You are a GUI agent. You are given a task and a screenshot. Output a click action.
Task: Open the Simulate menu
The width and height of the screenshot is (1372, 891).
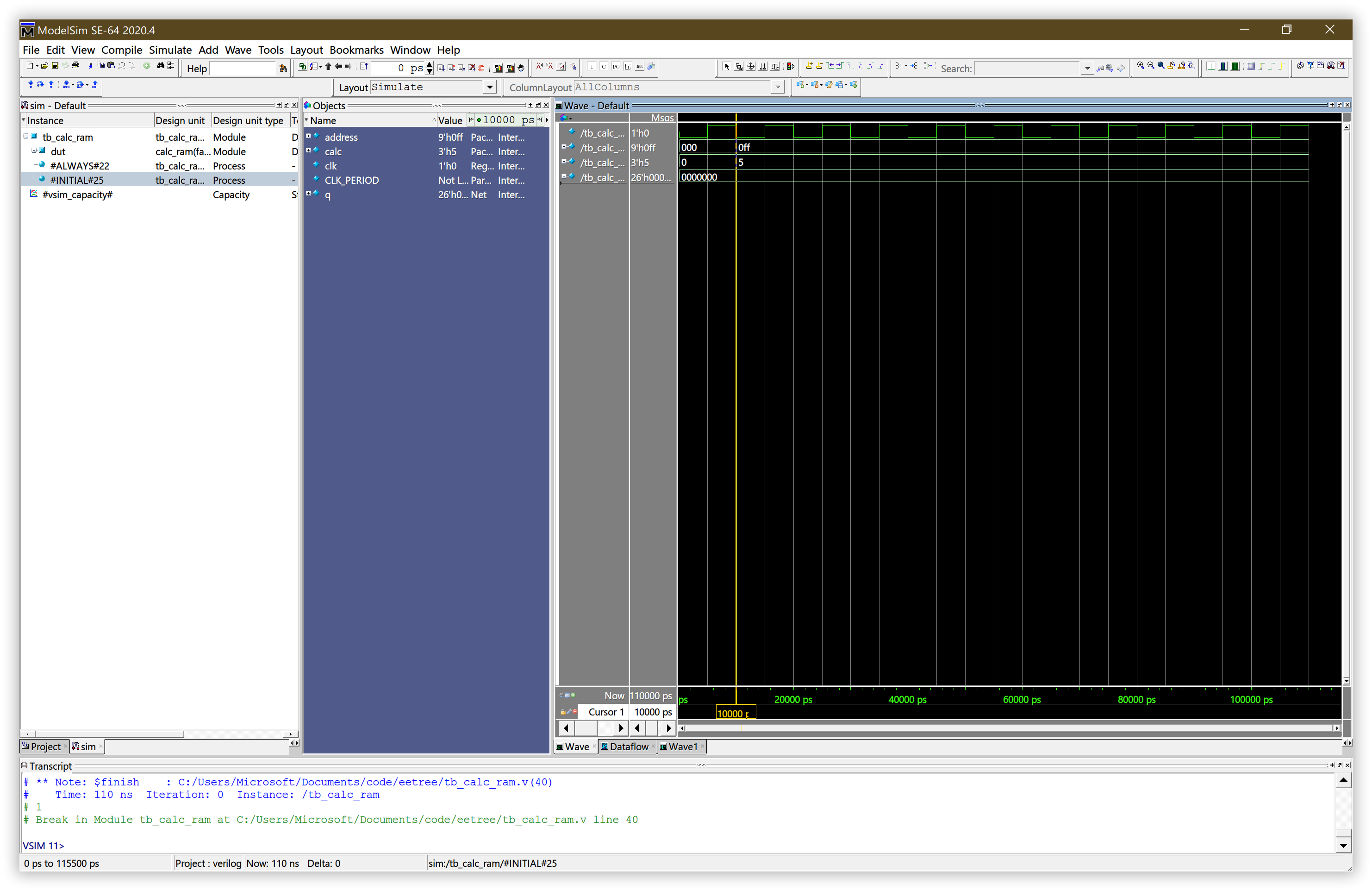pyautogui.click(x=170, y=50)
